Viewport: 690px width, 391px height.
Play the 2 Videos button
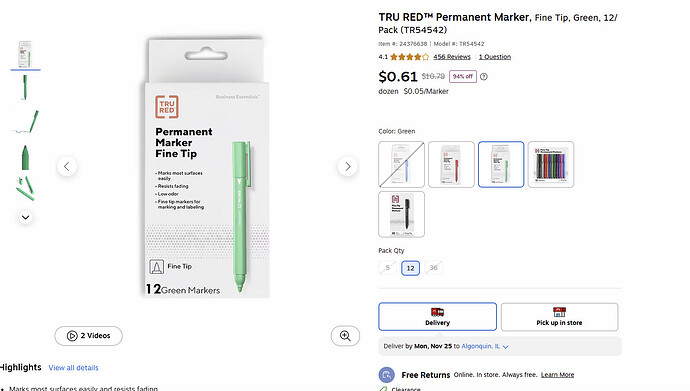(88, 336)
